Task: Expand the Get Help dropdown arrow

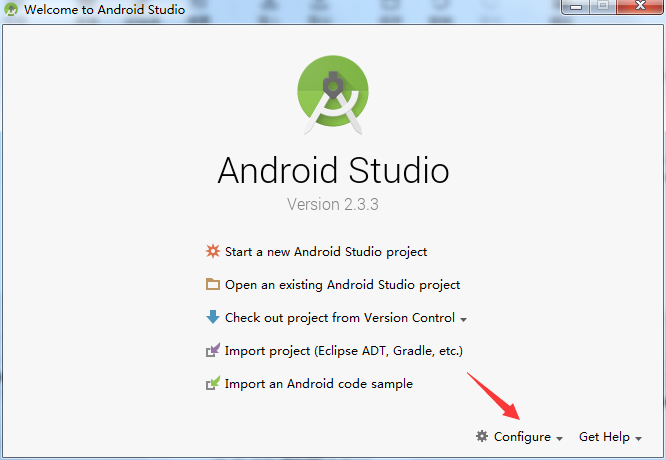Action: 638,438
